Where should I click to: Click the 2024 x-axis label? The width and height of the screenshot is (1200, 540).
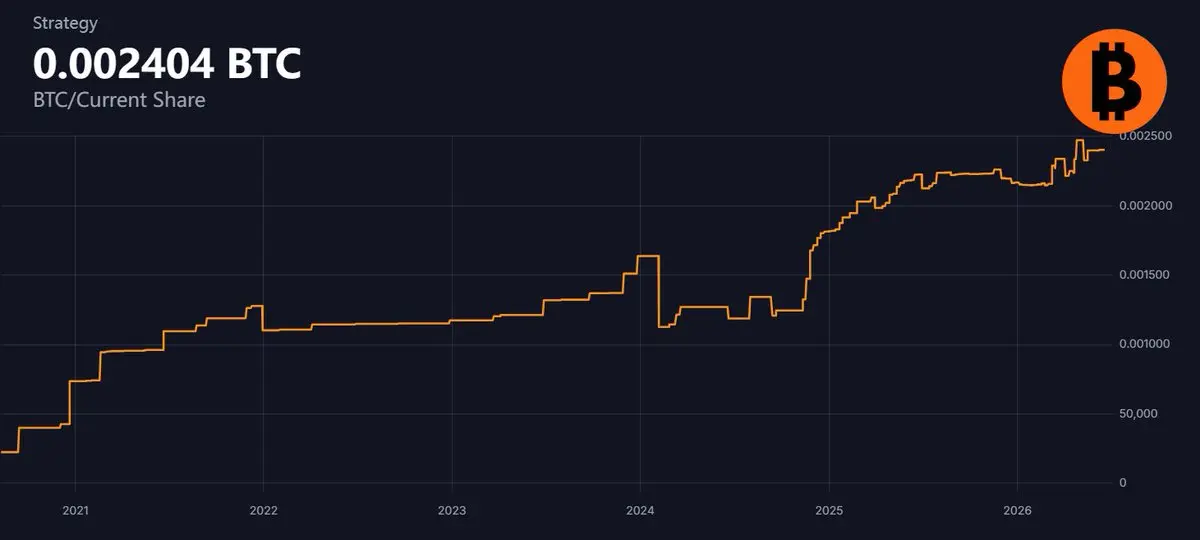[x=640, y=511]
